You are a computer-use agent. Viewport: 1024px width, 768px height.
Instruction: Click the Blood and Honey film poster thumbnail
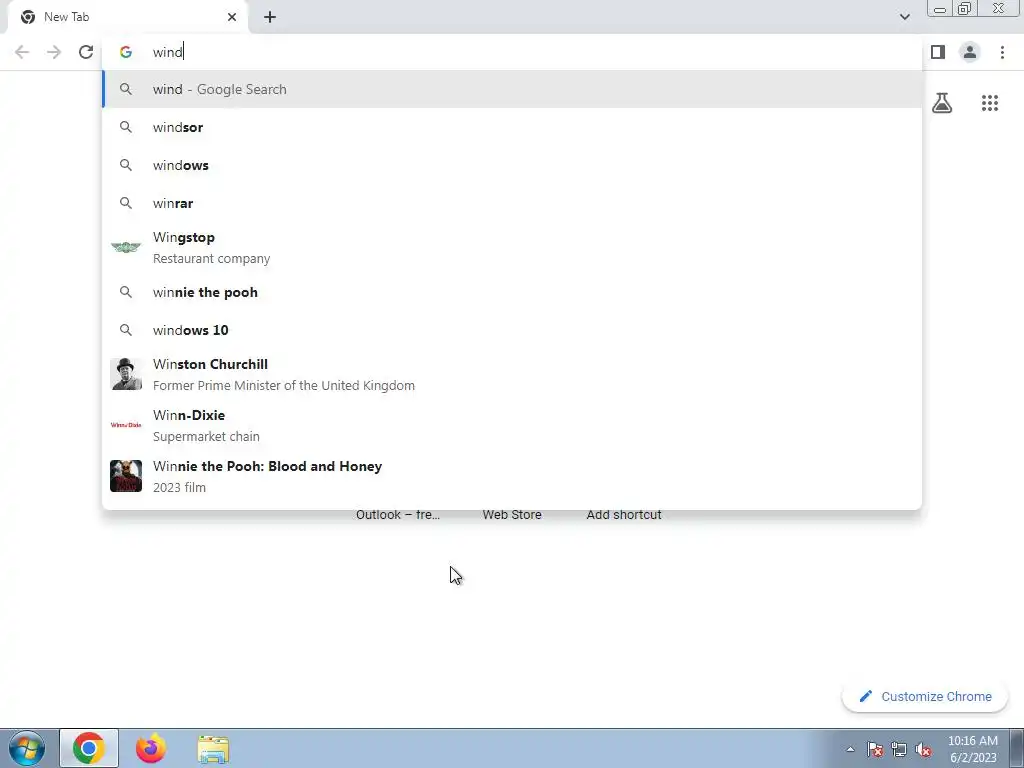(x=125, y=476)
